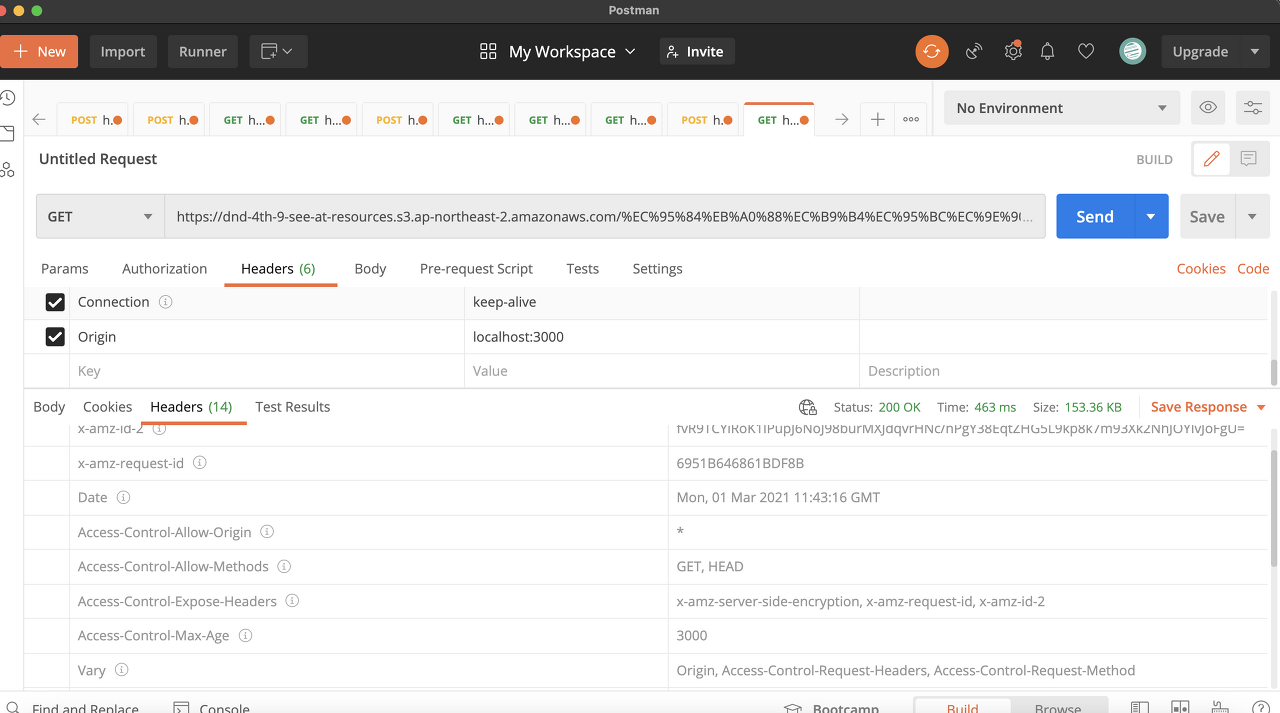Click the info icon beside Access-Control-Allow-Origin
This screenshot has height=713, width=1280.
267,532
